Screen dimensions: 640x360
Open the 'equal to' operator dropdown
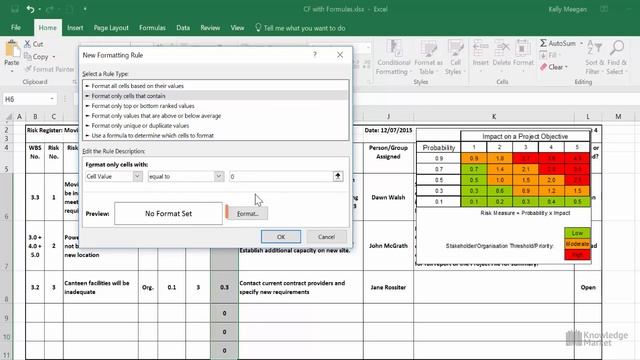[219, 176]
